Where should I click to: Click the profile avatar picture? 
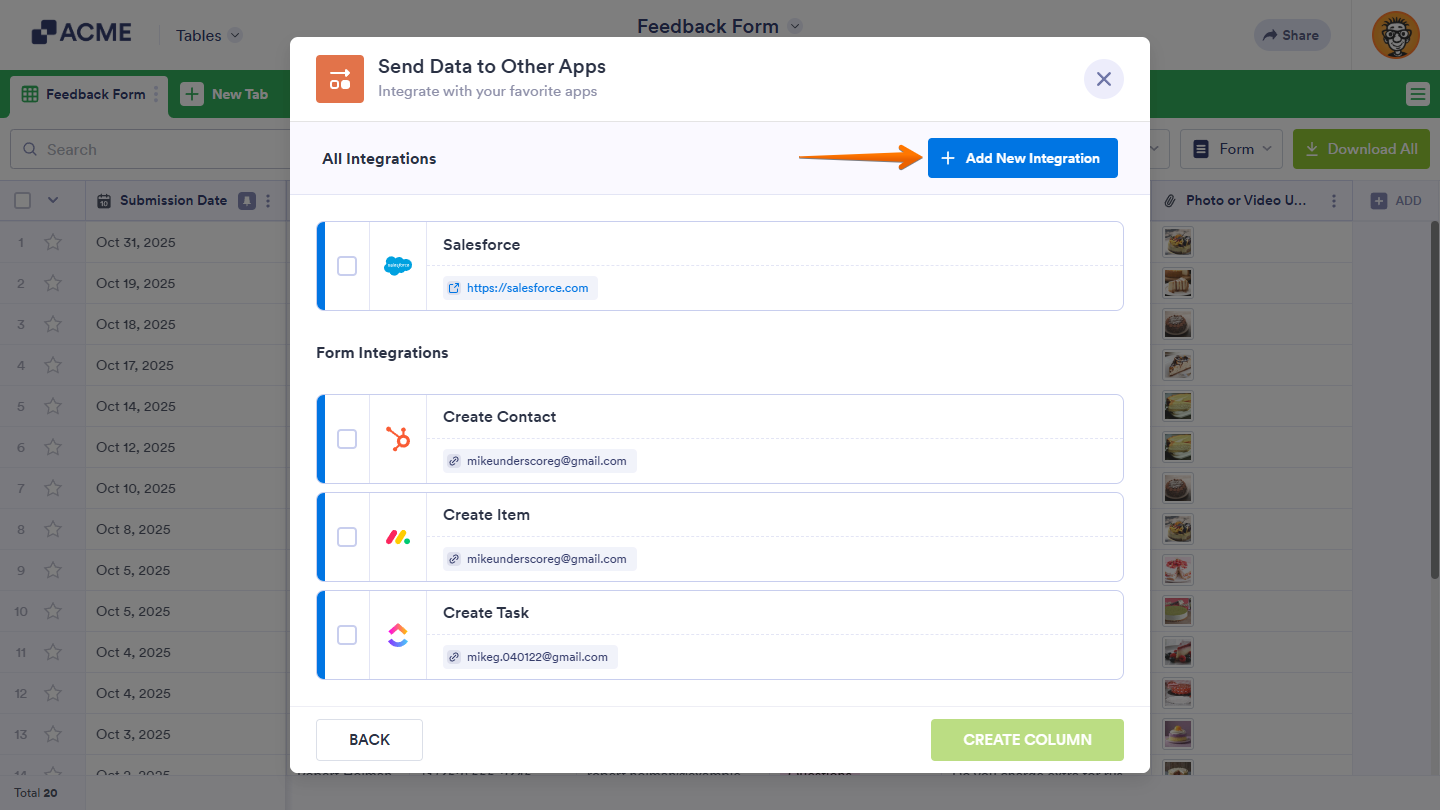tap(1395, 35)
